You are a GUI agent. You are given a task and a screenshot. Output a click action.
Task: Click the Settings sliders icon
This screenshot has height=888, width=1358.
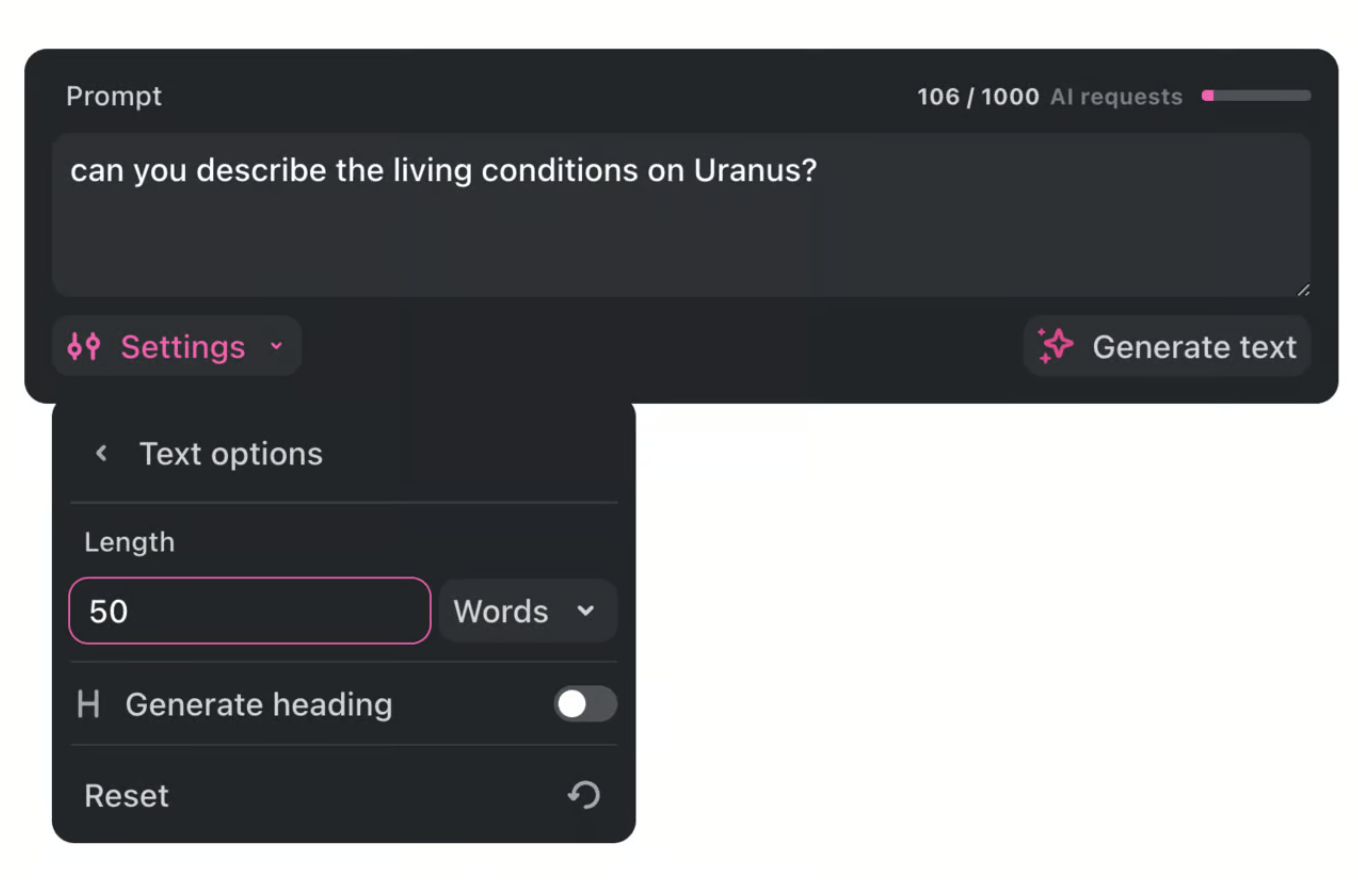tap(83, 347)
